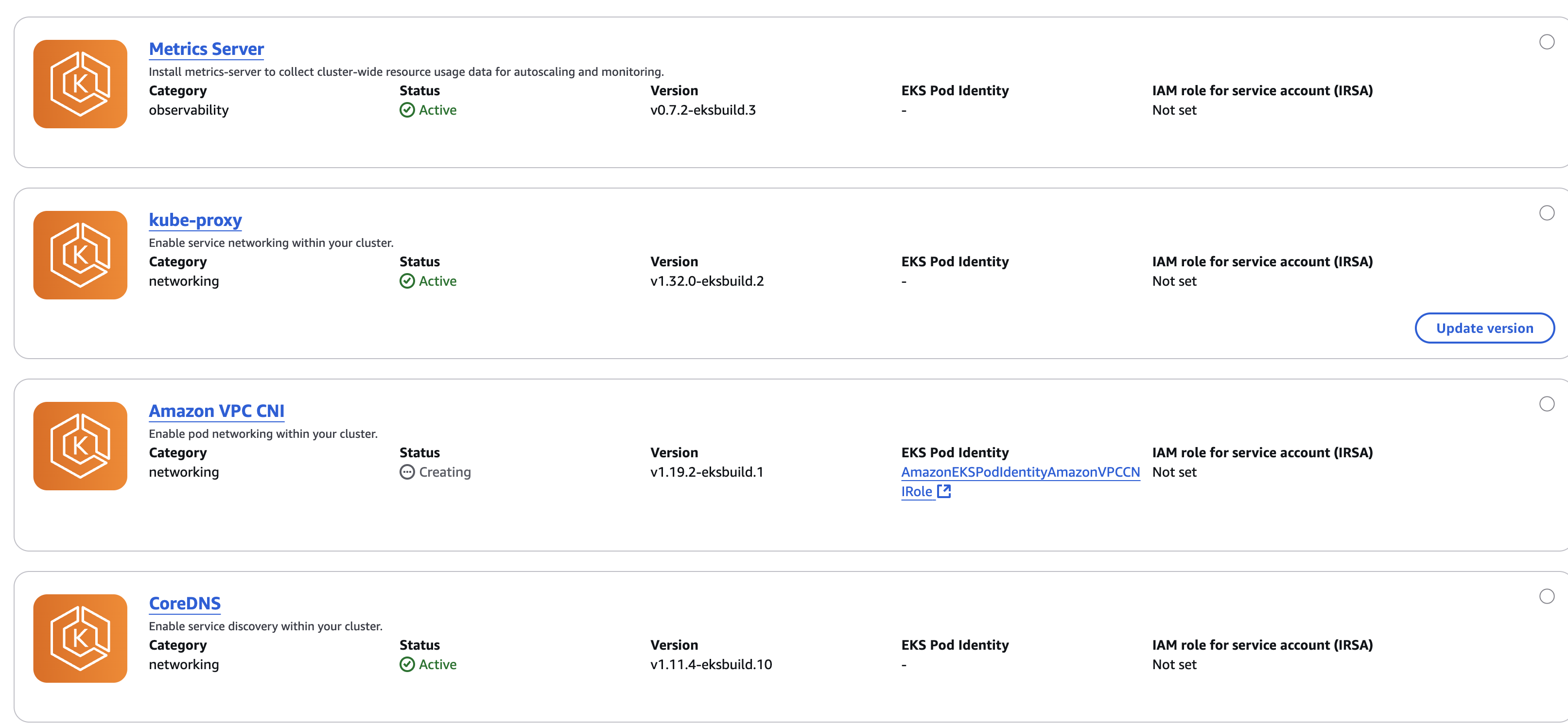
Task: Click the Active checkmark icon for kube-proxy
Action: 407,281
